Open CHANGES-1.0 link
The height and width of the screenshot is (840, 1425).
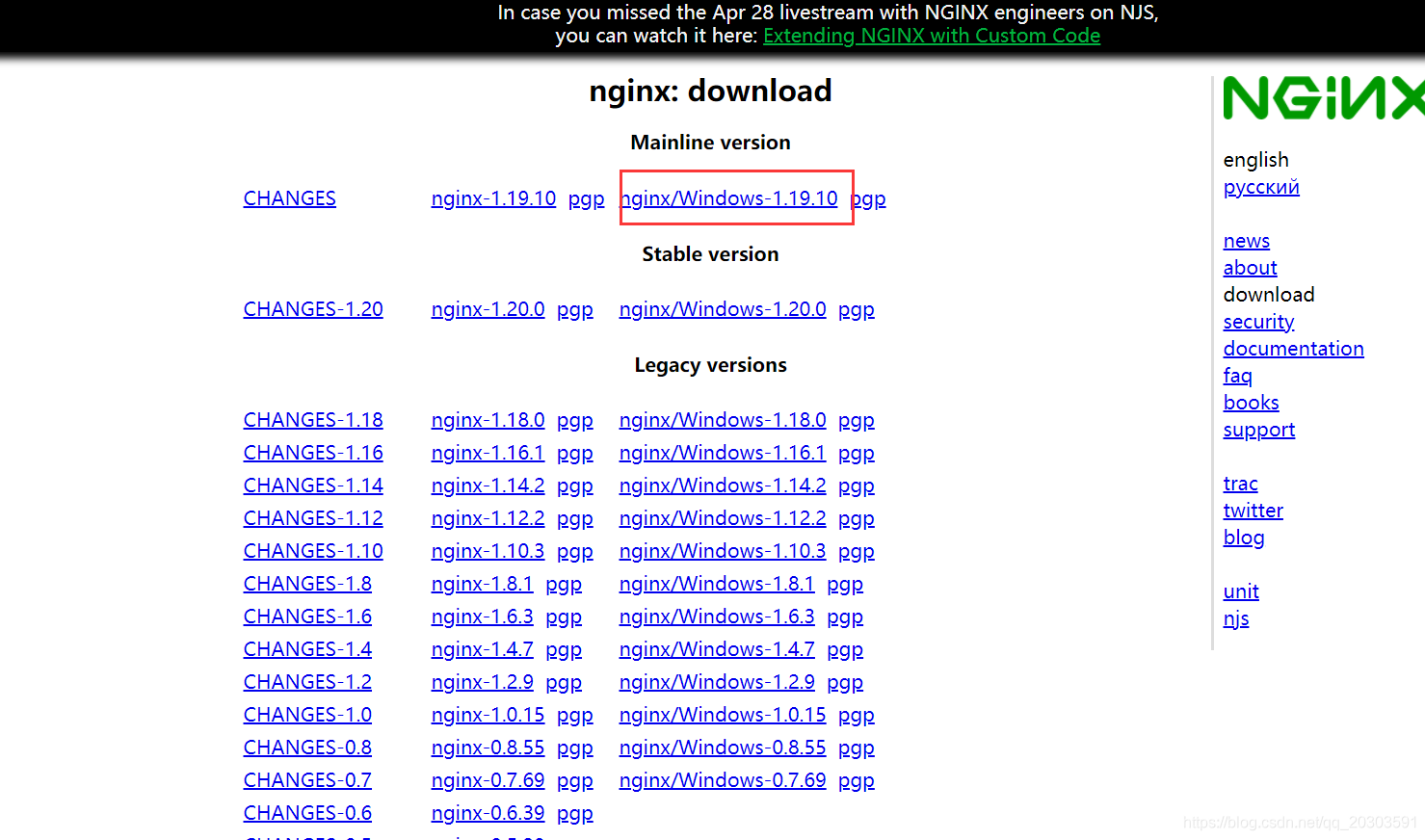coord(307,715)
